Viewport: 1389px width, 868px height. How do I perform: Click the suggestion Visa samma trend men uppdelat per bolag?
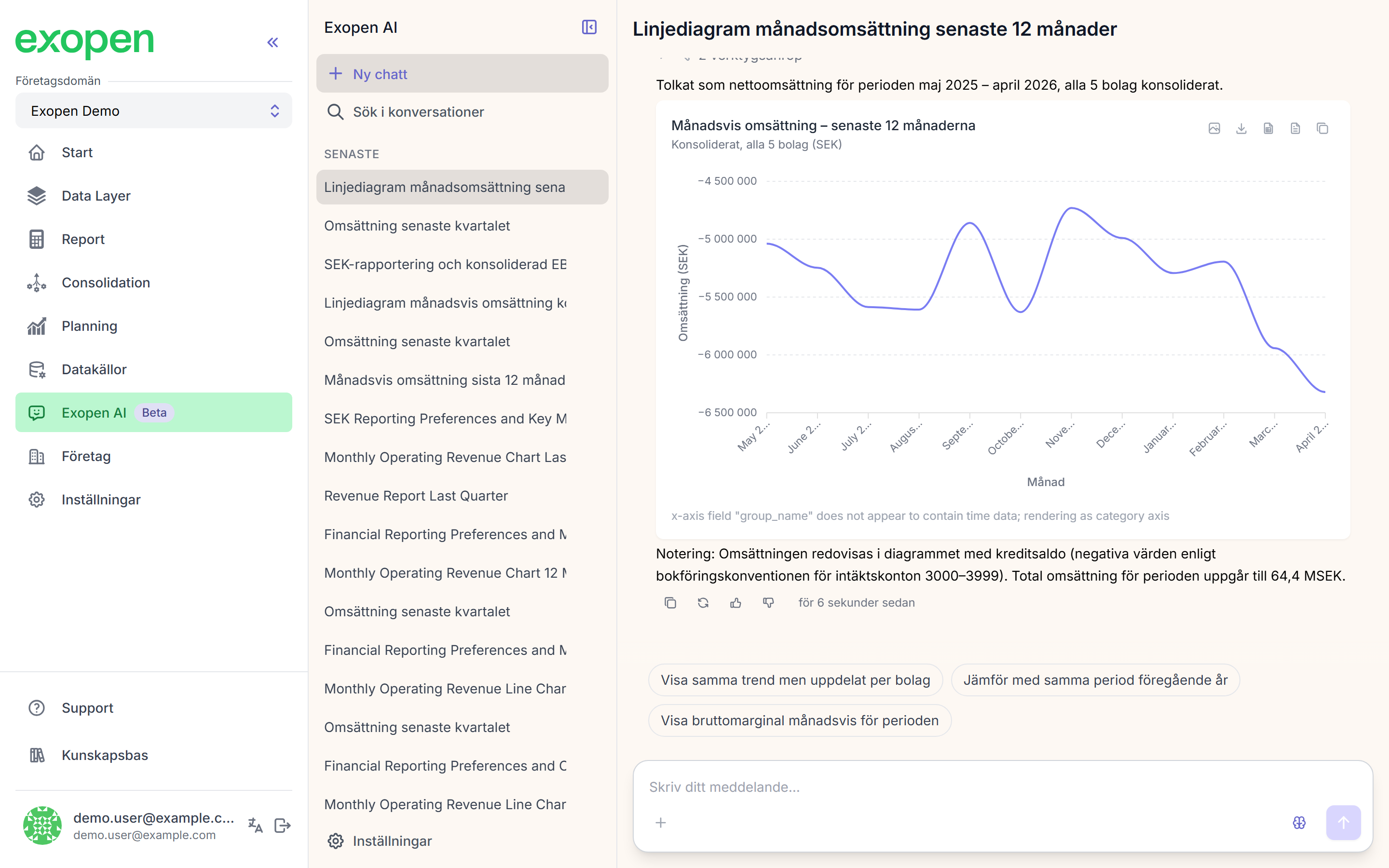click(x=795, y=680)
